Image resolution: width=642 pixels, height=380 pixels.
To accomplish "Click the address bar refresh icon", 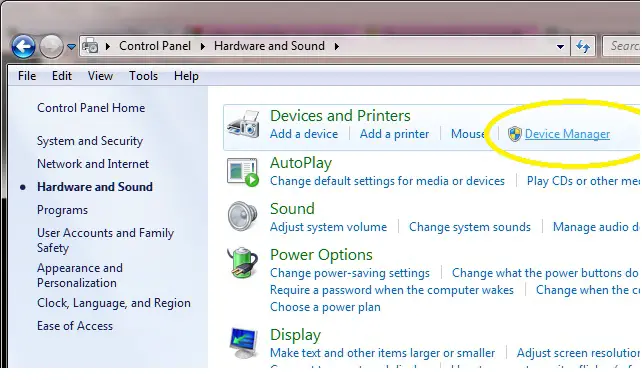I will click(583, 46).
